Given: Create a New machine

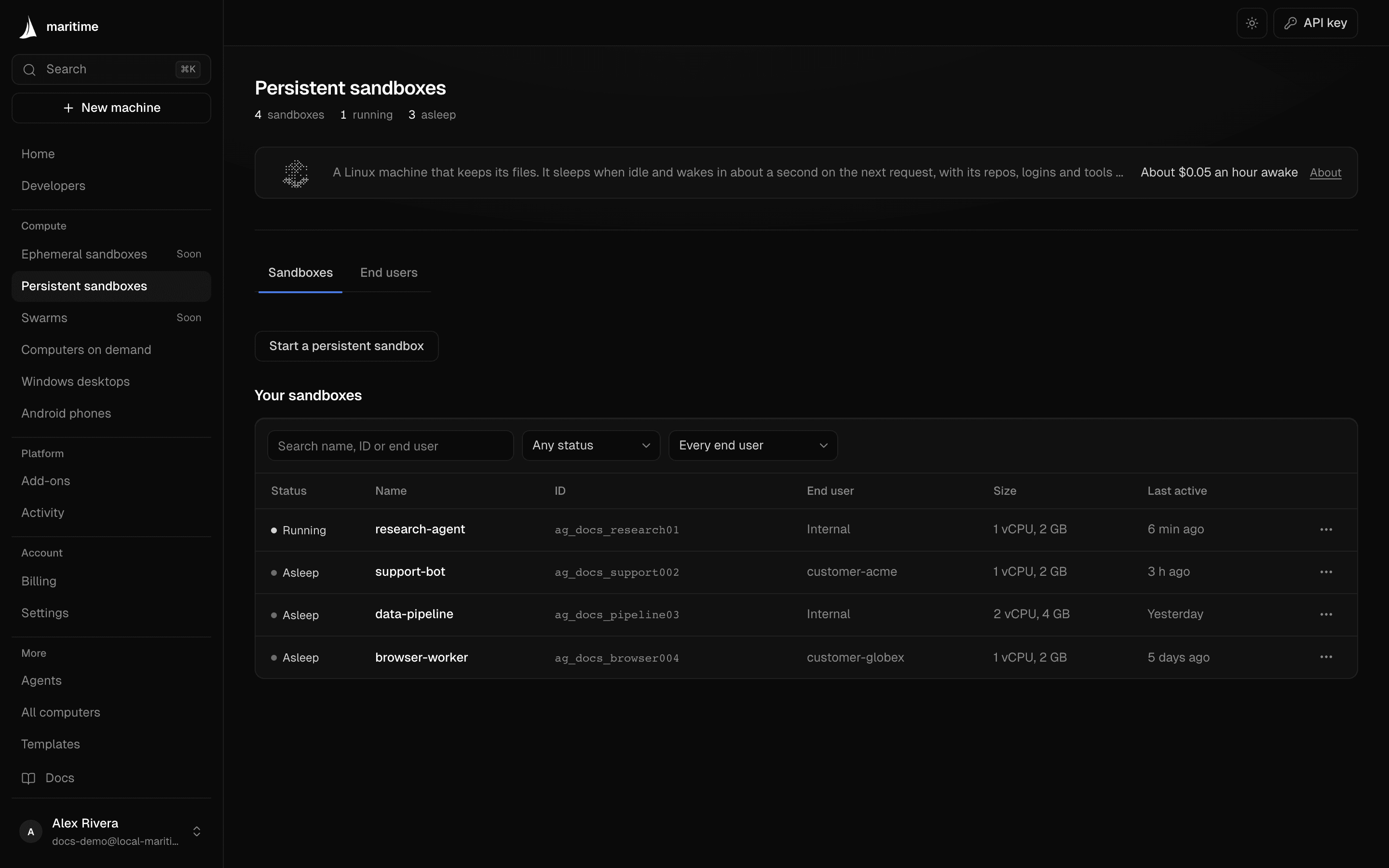Looking at the screenshot, I should tap(111, 108).
